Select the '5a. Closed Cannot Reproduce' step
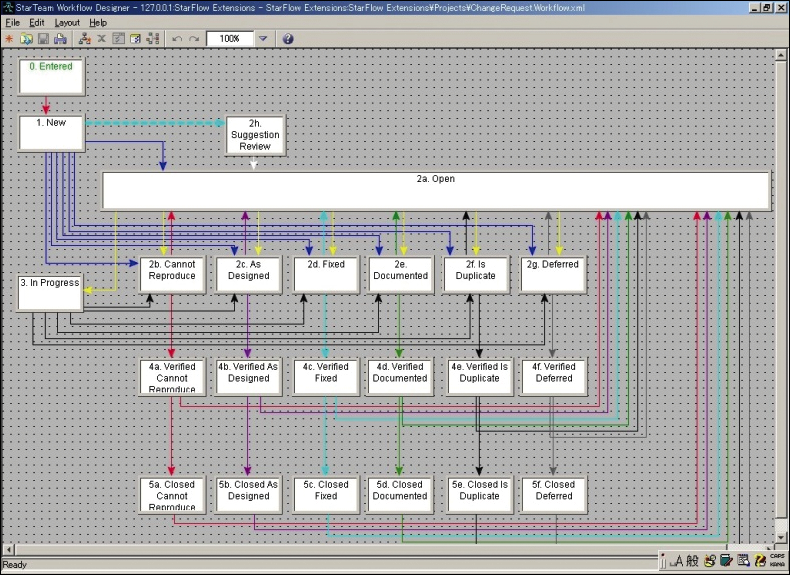 coord(172,495)
